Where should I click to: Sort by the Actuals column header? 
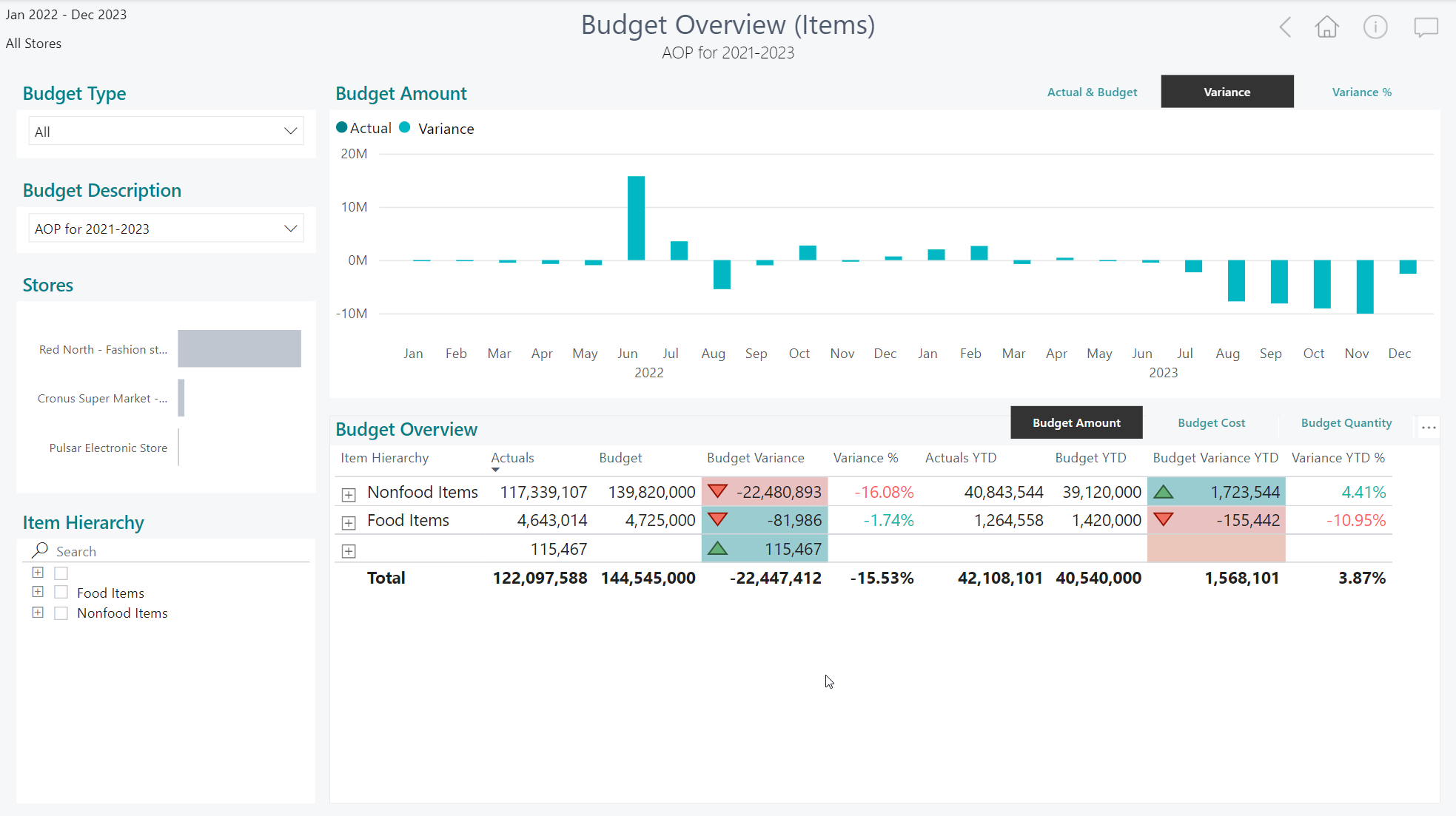(512, 458)
